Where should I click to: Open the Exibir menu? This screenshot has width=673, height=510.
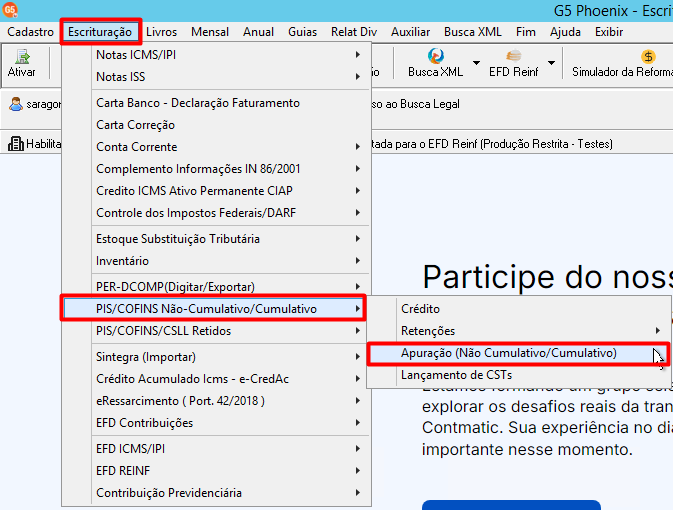609,32
